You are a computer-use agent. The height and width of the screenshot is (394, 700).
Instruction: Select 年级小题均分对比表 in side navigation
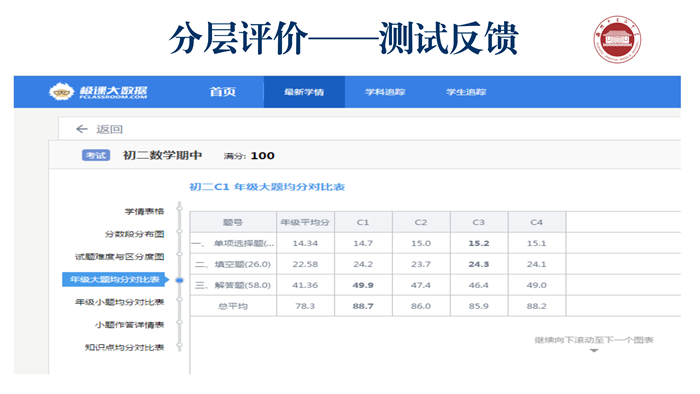(120, 302)
